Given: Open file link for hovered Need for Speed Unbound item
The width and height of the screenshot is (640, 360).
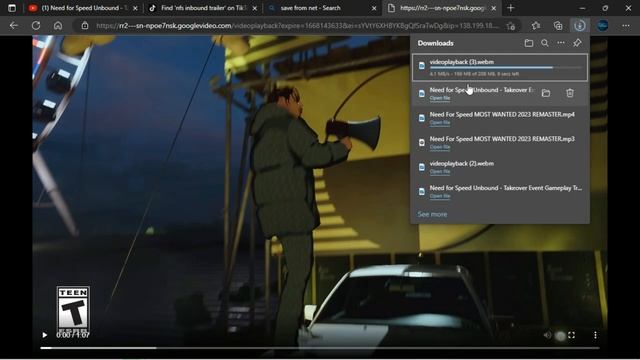Looking at the screenshot, I should coord(440,98).
